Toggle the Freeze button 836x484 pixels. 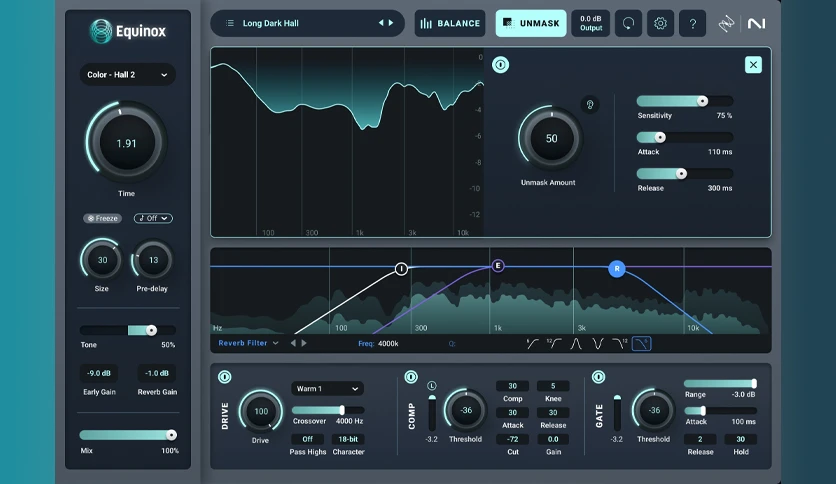pos(102,218)
